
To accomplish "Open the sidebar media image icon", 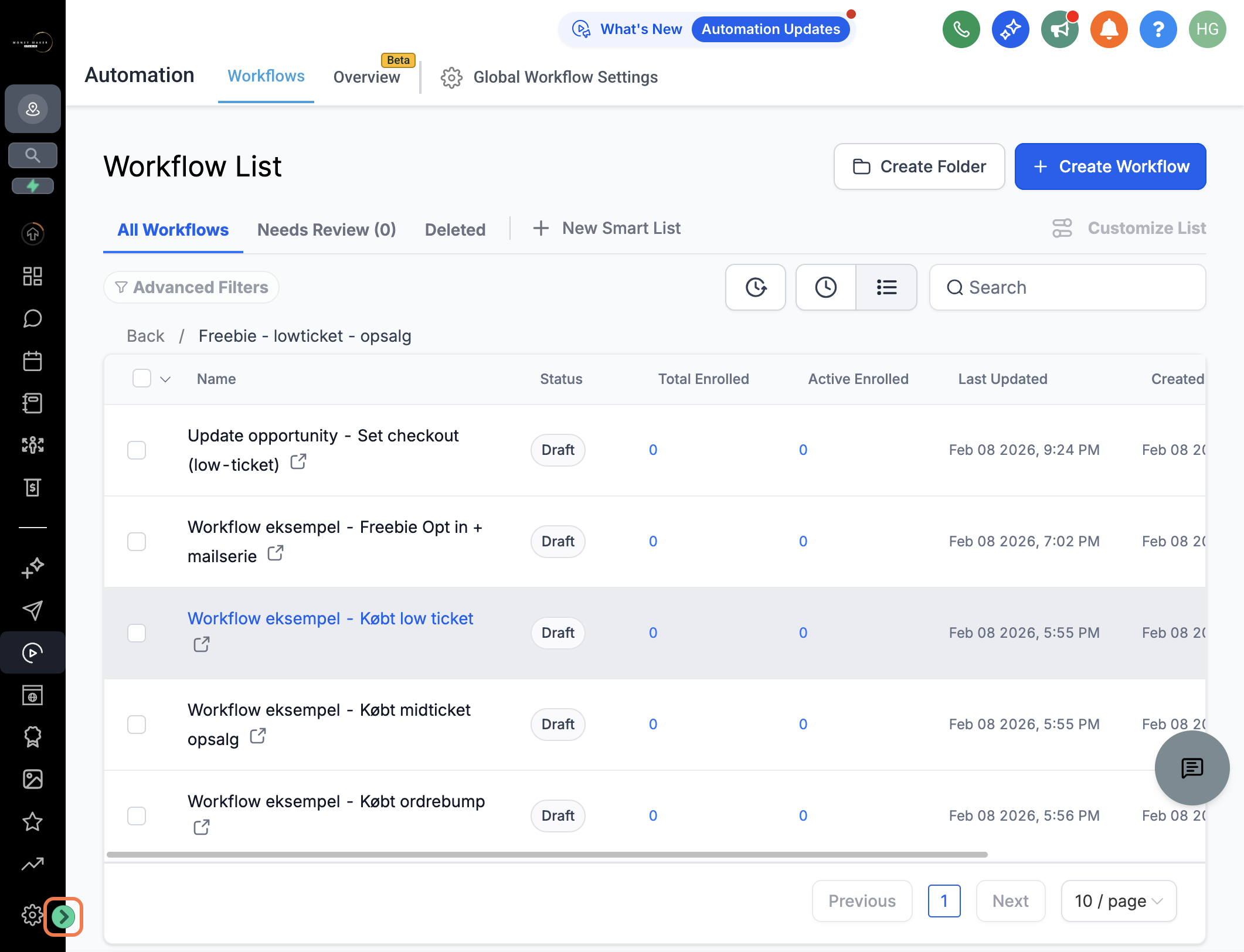I will (33, 779).
